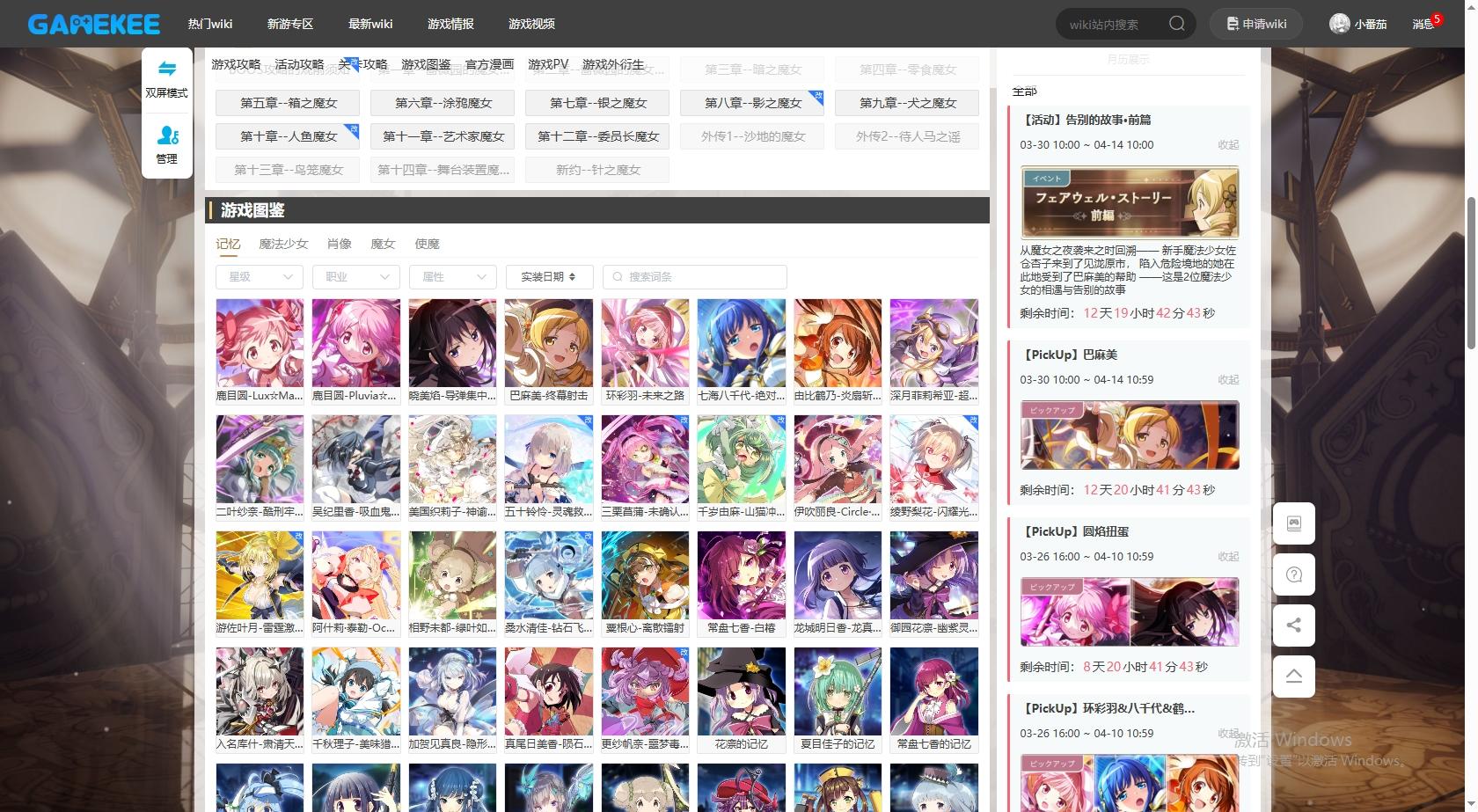Screen dimensions: 1478x812
Task: Open 新游专区 in top navigation
Action: click(x=290, y=24)
